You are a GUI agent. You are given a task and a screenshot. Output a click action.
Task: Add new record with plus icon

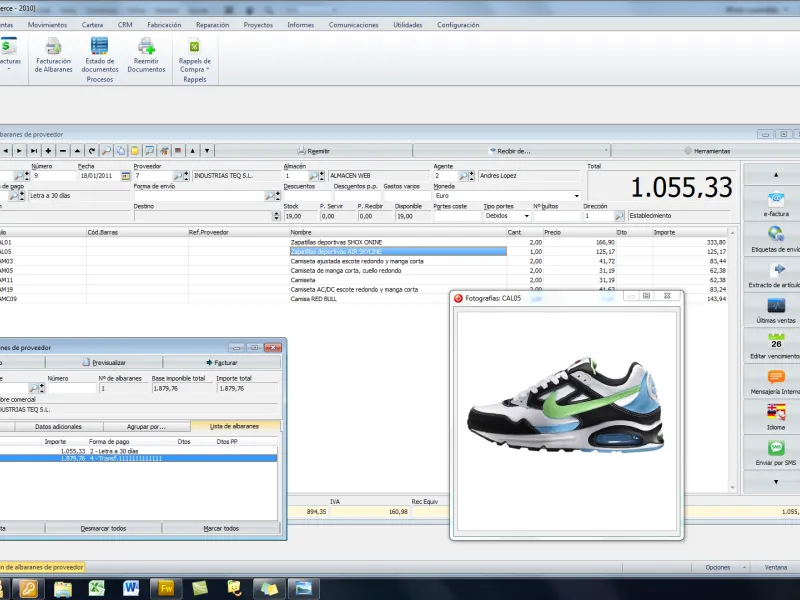pos(48,151)
